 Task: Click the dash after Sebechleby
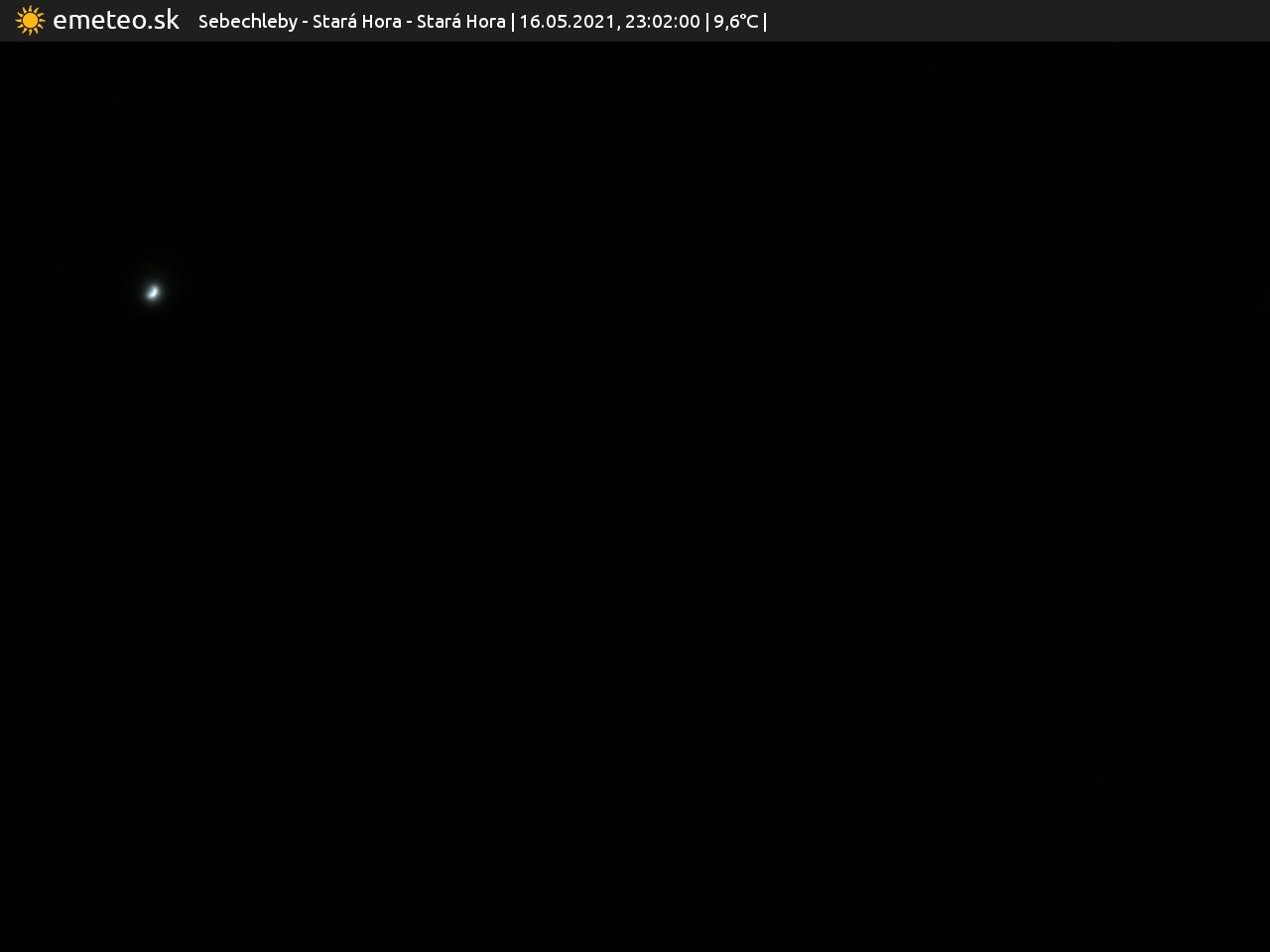(306, 22)
